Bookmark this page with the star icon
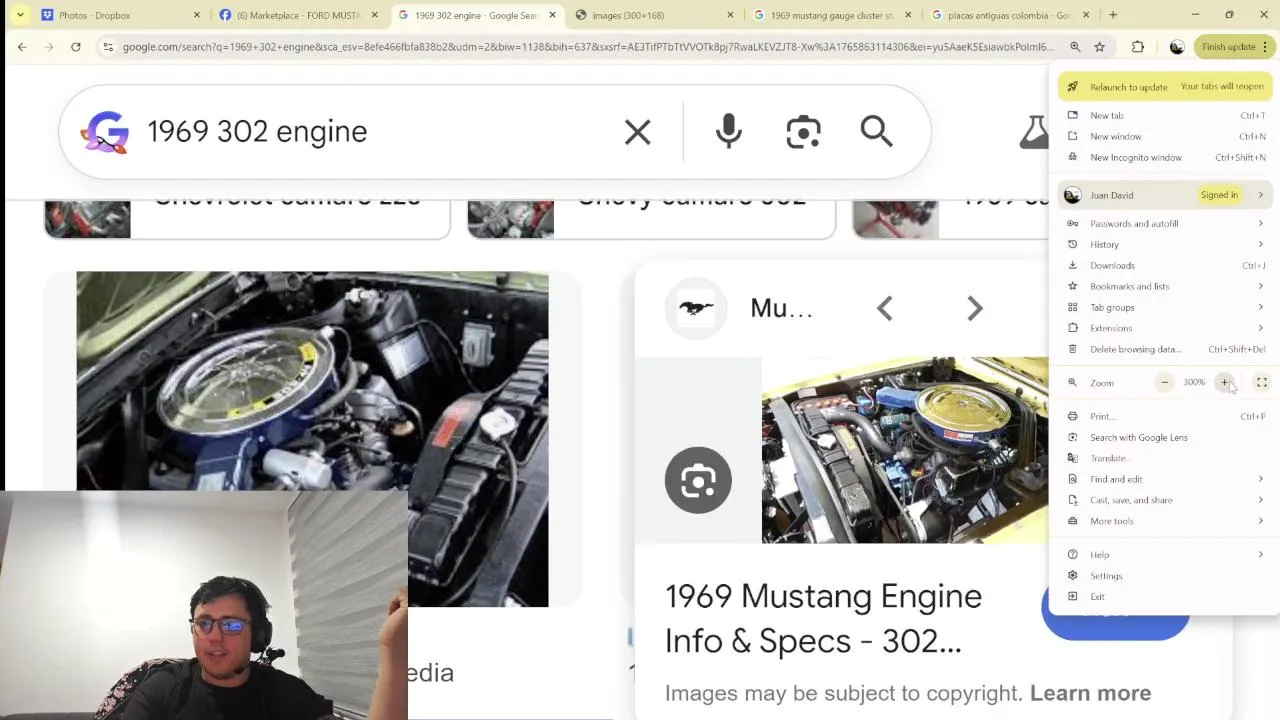This screenshot has width=1280, height=720. [x=1099, y=47]
